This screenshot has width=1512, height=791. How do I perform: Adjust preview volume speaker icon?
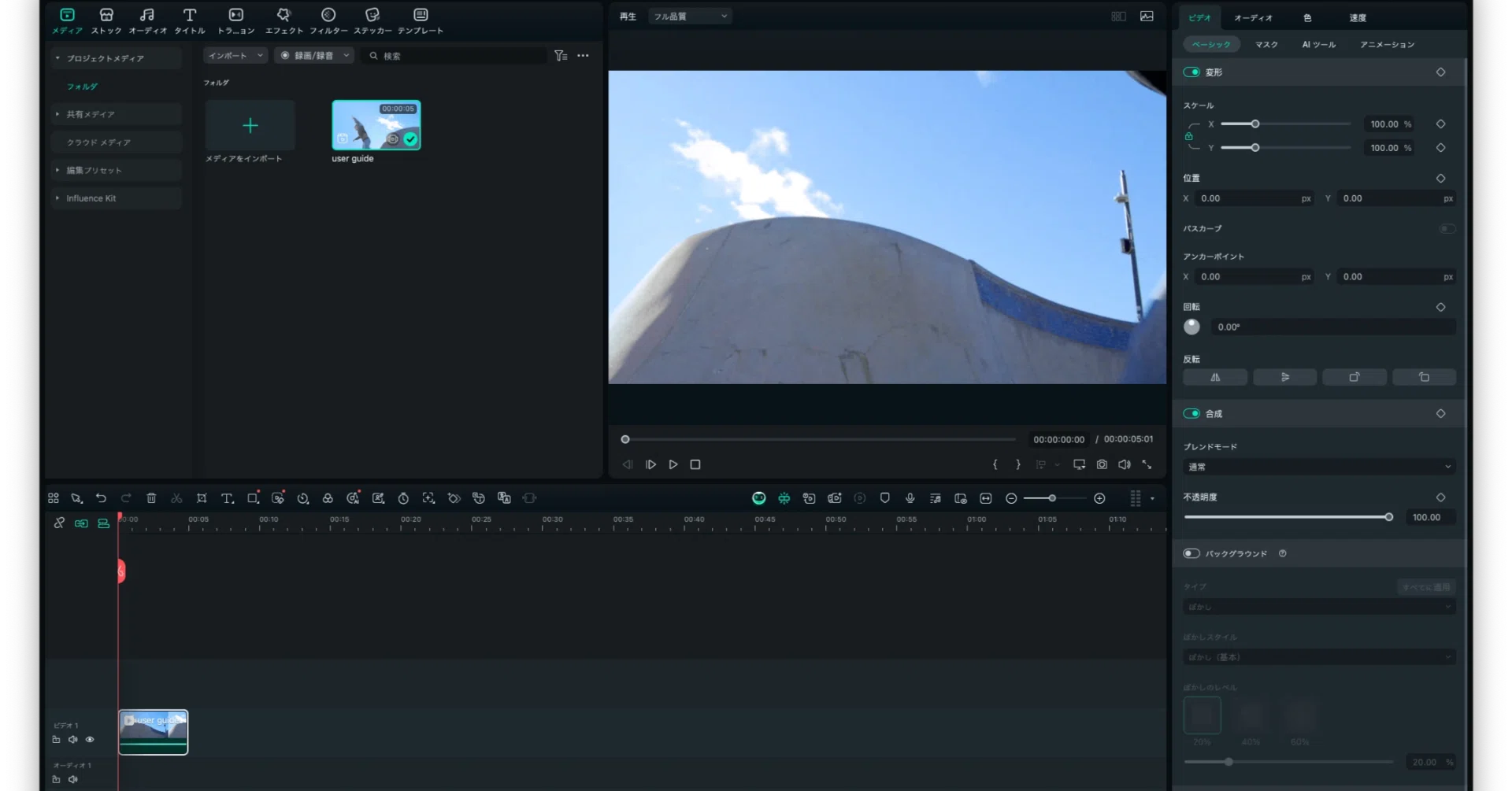[1125, 464]
